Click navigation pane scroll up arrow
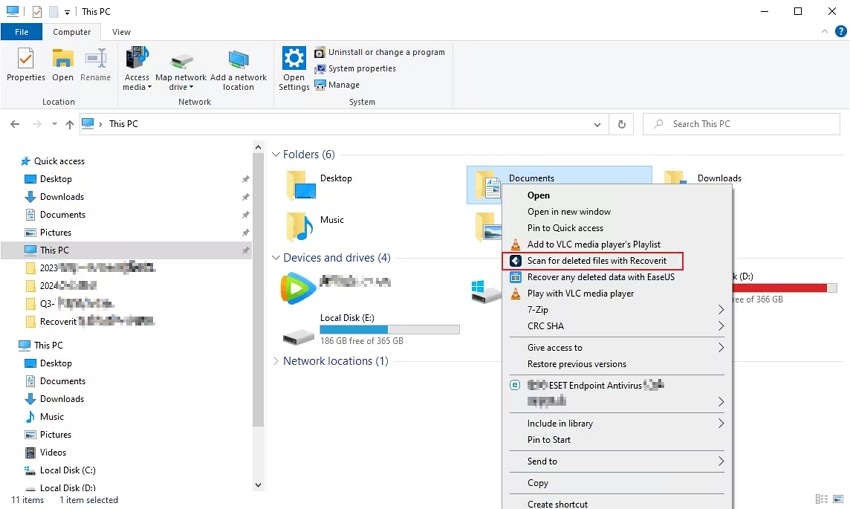850x509 pixels. [x=258, y=147]
